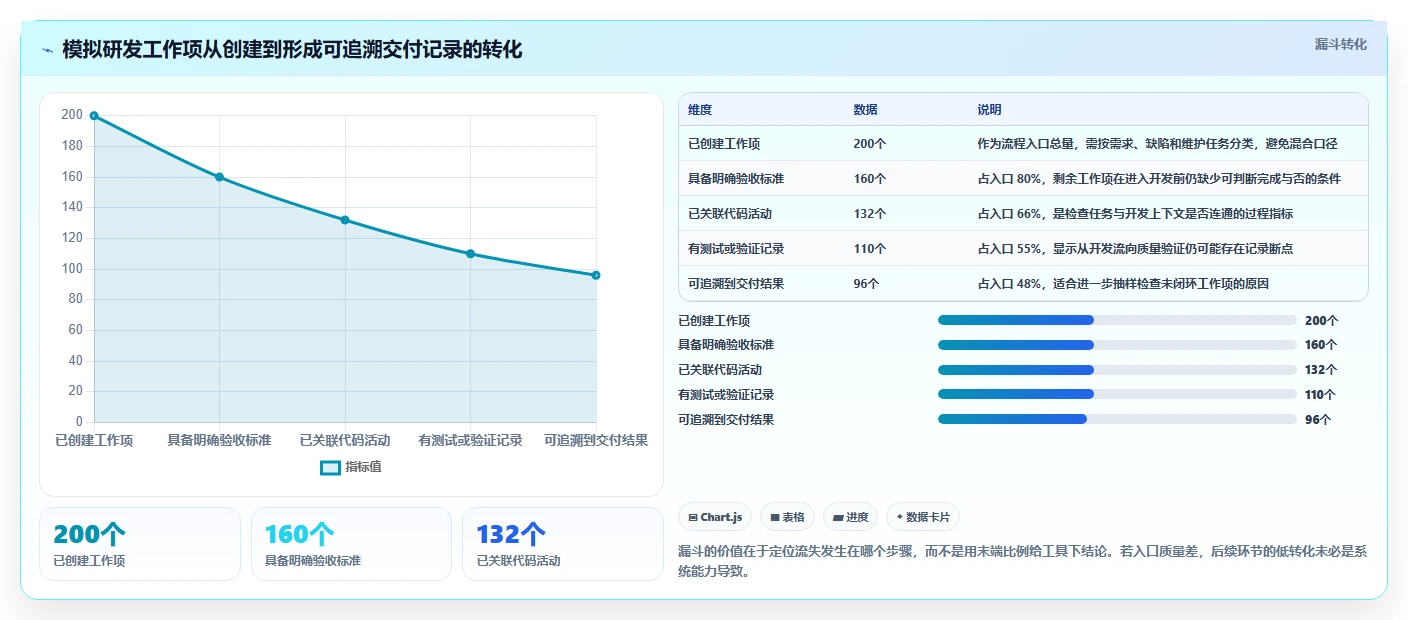Click the Chart.js tag chip
The image size is (1408, 620).
click(715, 517)
